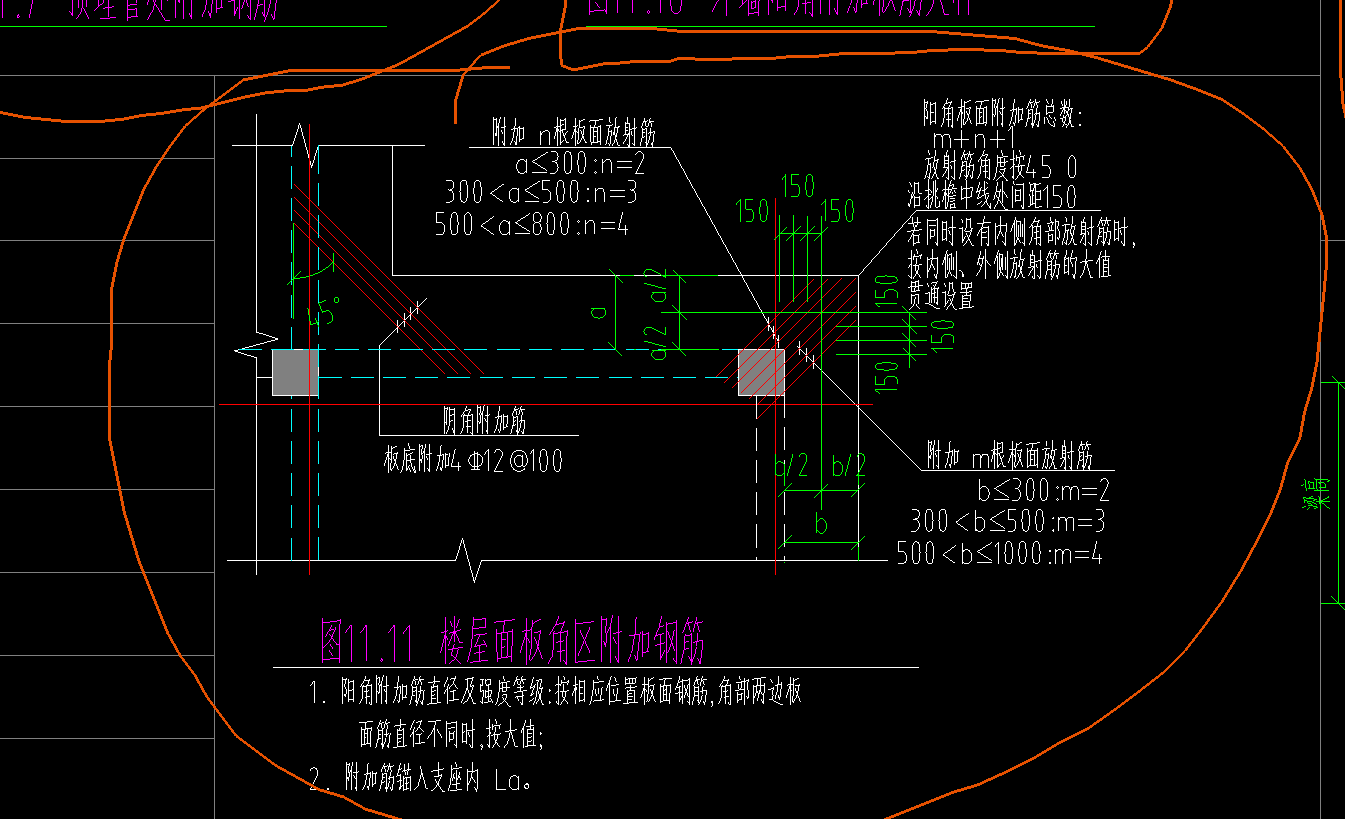Select the text '阳角板面附加筋总数:'
Viewport: 1345px width, 819px height.
point(1003,116)
